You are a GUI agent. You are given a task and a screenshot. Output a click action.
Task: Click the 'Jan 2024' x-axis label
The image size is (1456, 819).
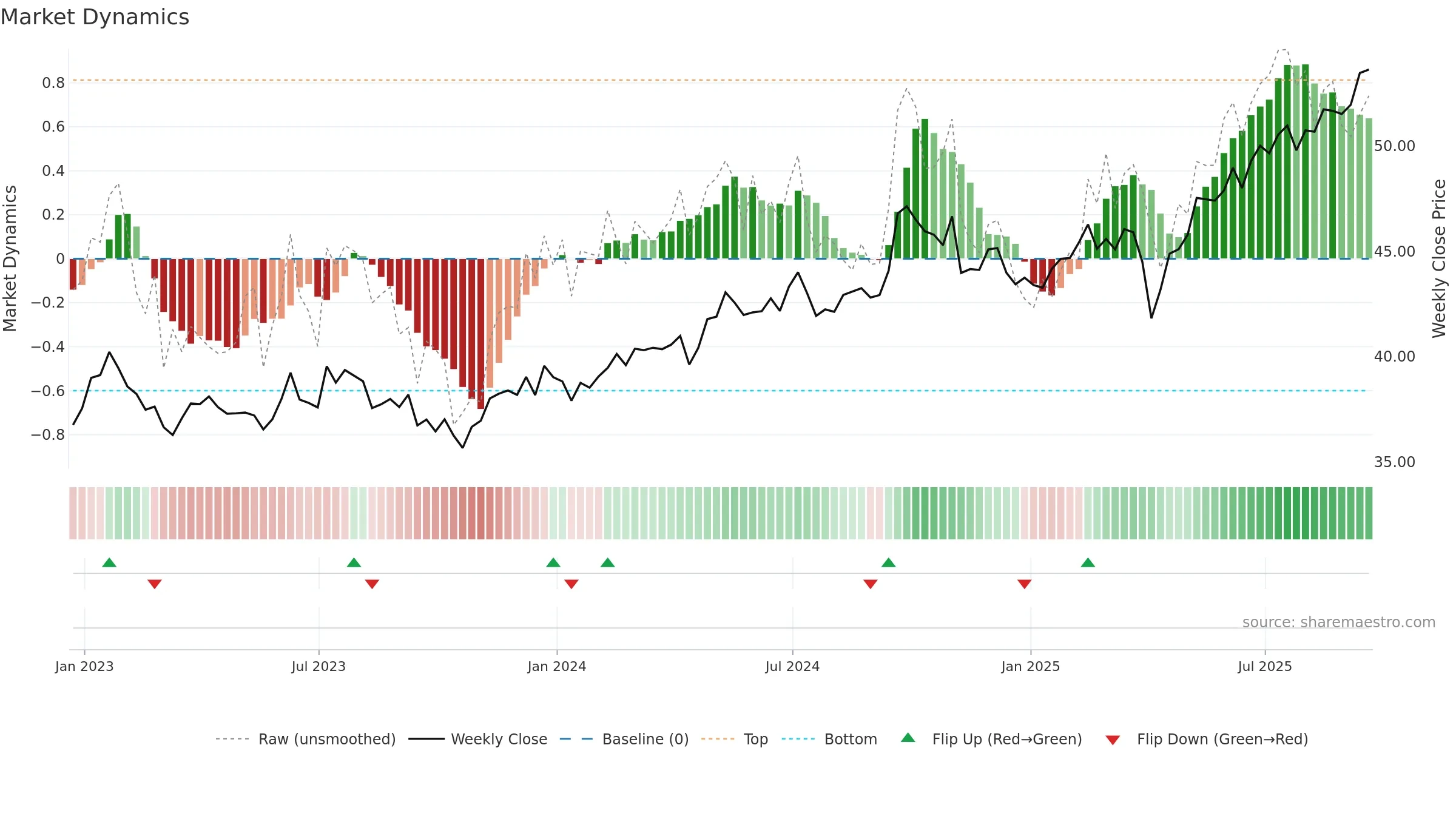(557, 666)
